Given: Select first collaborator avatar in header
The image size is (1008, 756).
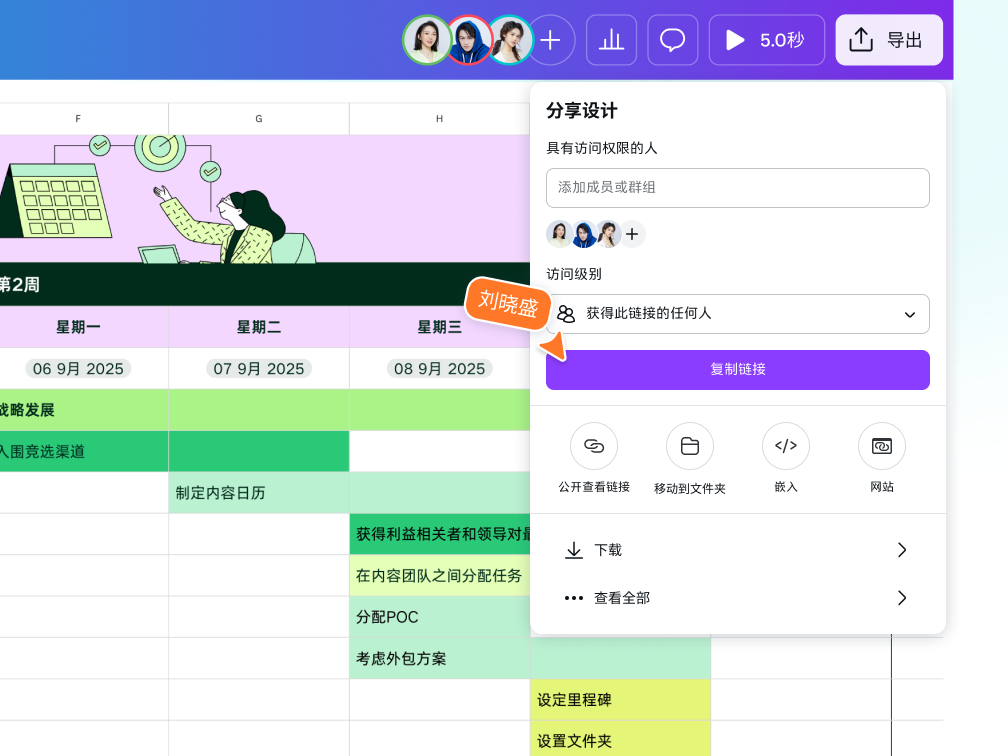Looking at the screenshot, I should point(427,40).
